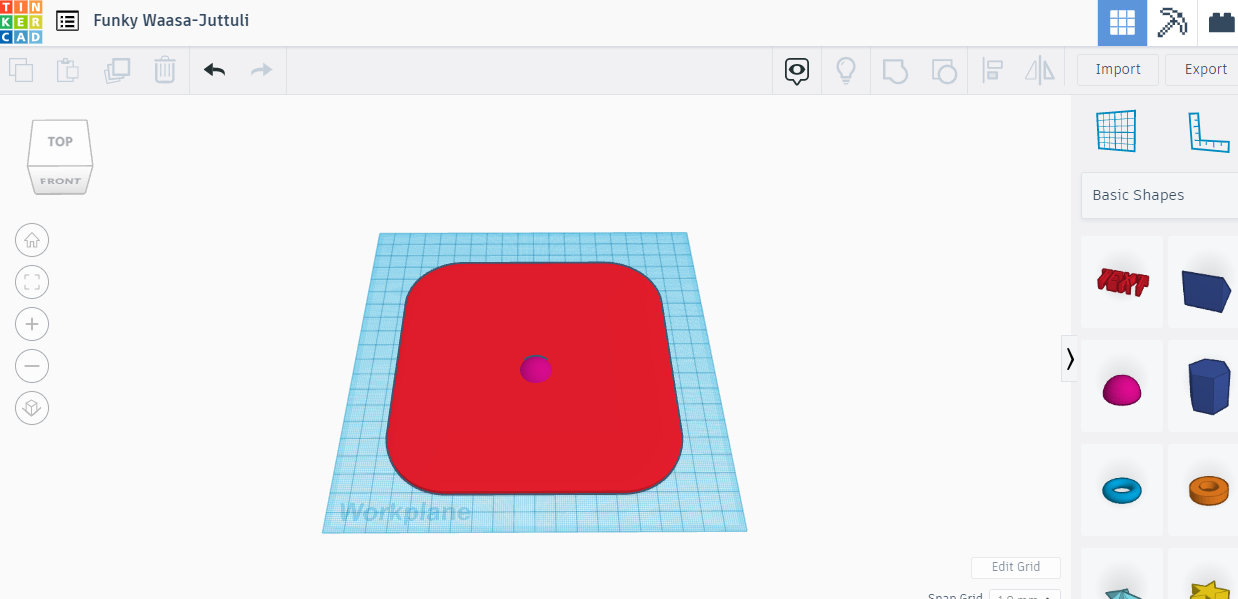Click the Copy toolbar icon

(x=21, y=70)
